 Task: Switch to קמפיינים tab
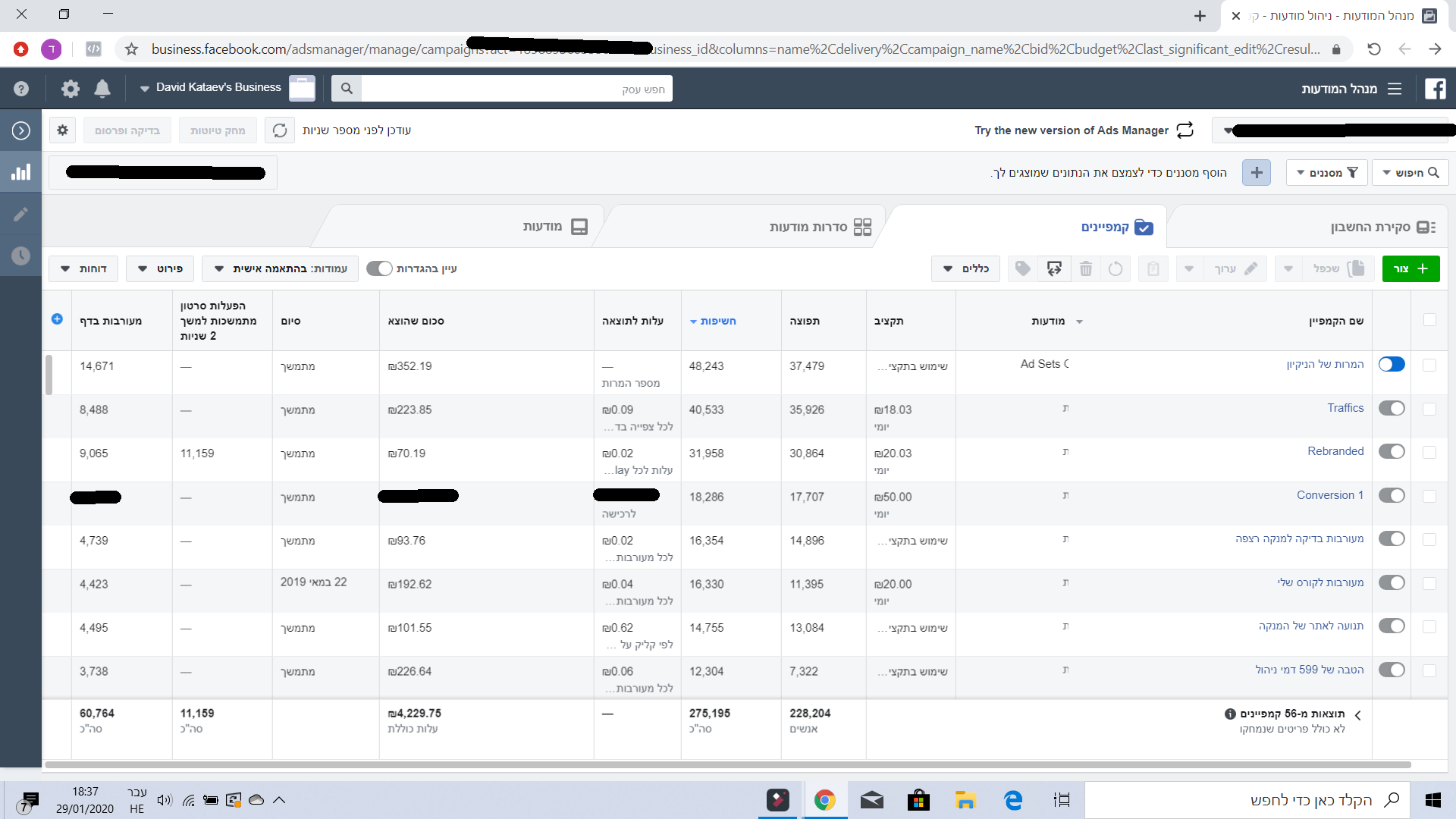[1117, 227]
